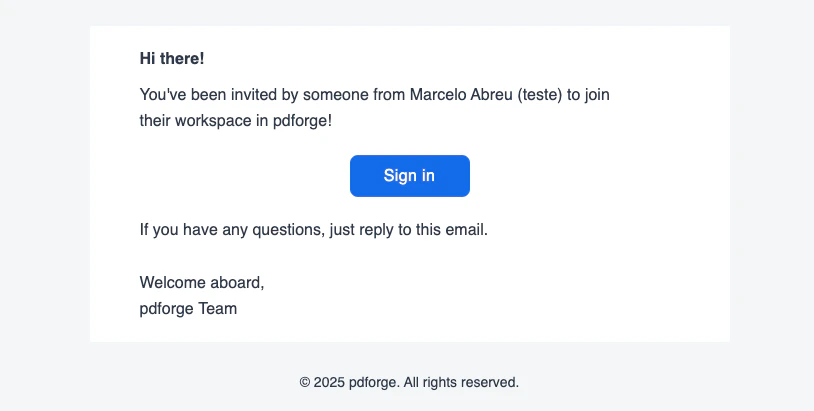Click the word "questions," in help sentence
Viewport: 814px width, 411px height.
pos(289,229)
